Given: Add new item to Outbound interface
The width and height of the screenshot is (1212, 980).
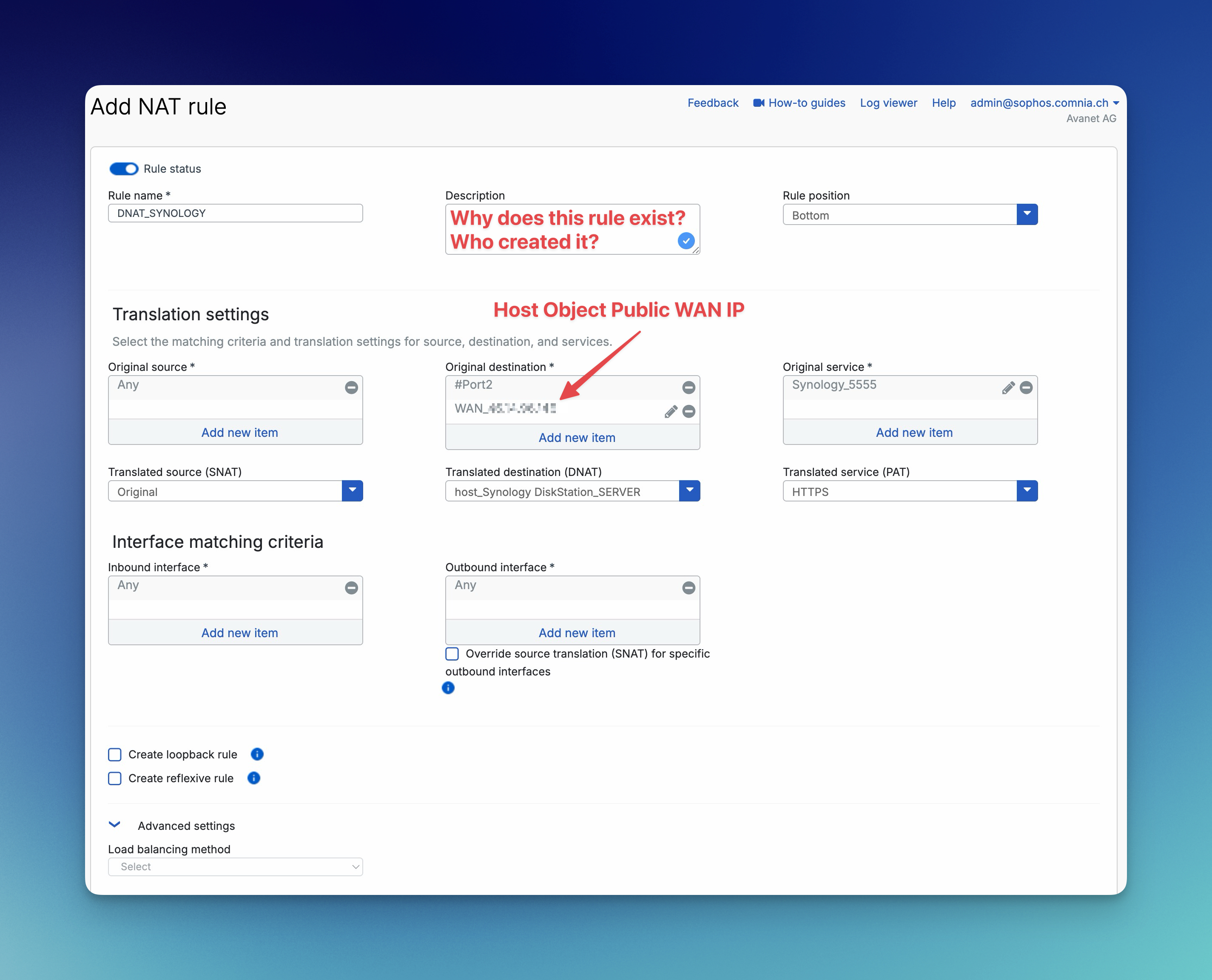Looking at the screenshot, I should 577,633.
